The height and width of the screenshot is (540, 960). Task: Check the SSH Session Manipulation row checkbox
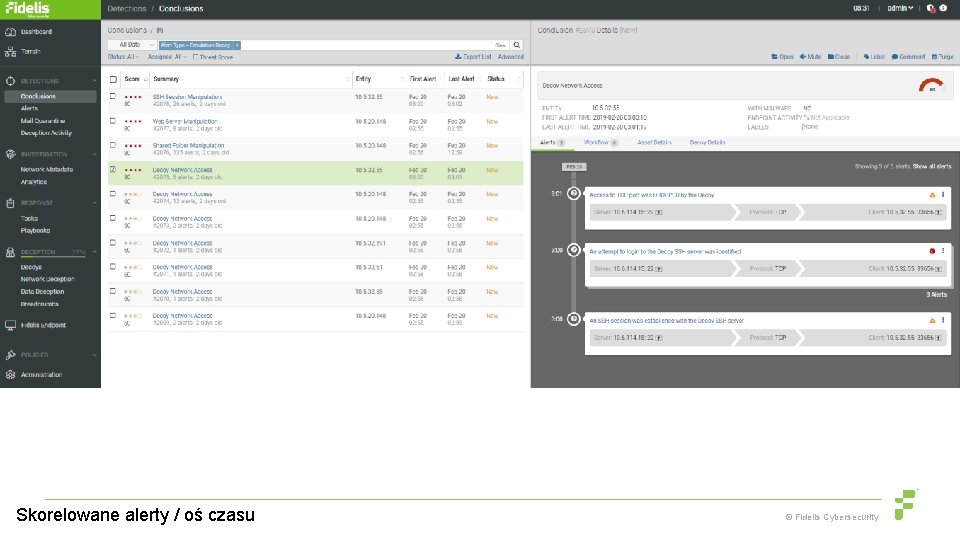(113, 96)
